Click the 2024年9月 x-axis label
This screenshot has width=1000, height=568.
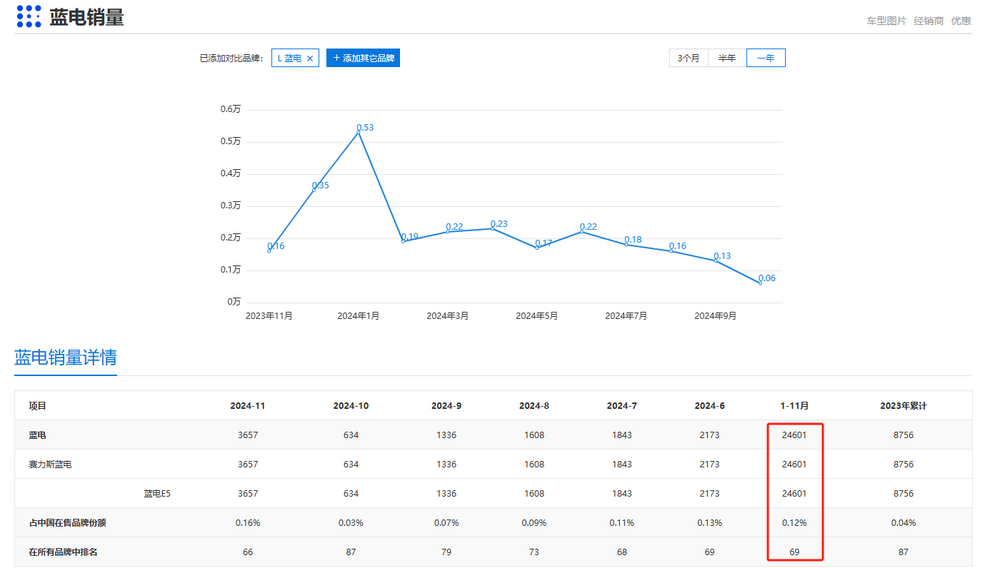tap(716, 316)
